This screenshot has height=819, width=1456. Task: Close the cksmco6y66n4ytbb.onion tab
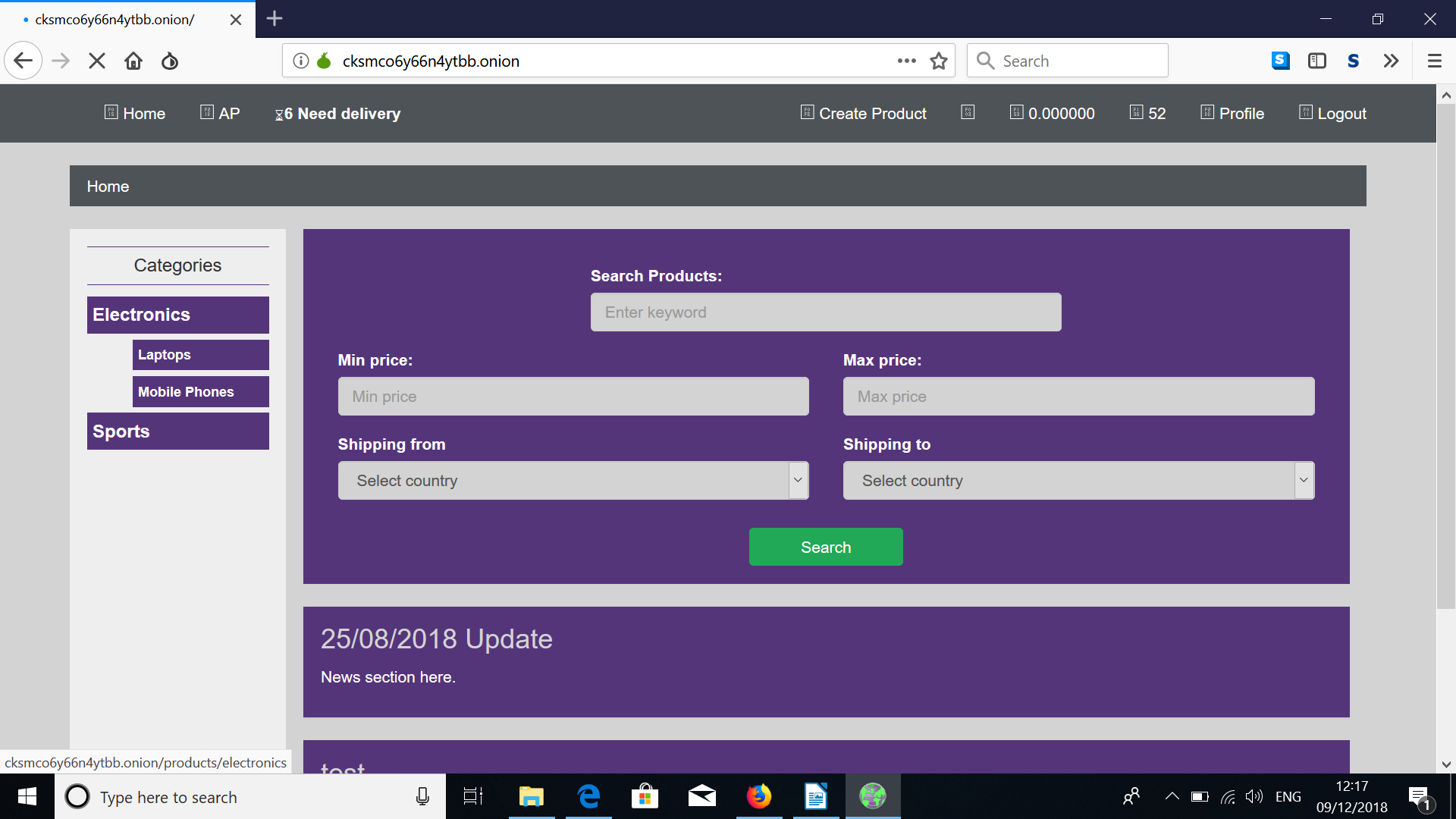(x=236, y=20)
